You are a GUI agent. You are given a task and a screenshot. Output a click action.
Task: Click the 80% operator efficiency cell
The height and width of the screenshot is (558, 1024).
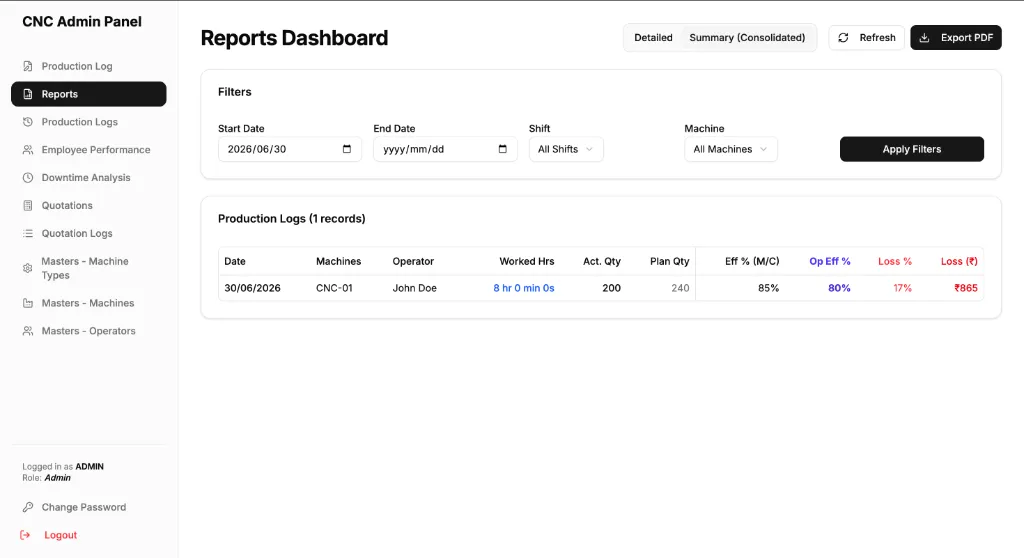(x=839, y=288)
